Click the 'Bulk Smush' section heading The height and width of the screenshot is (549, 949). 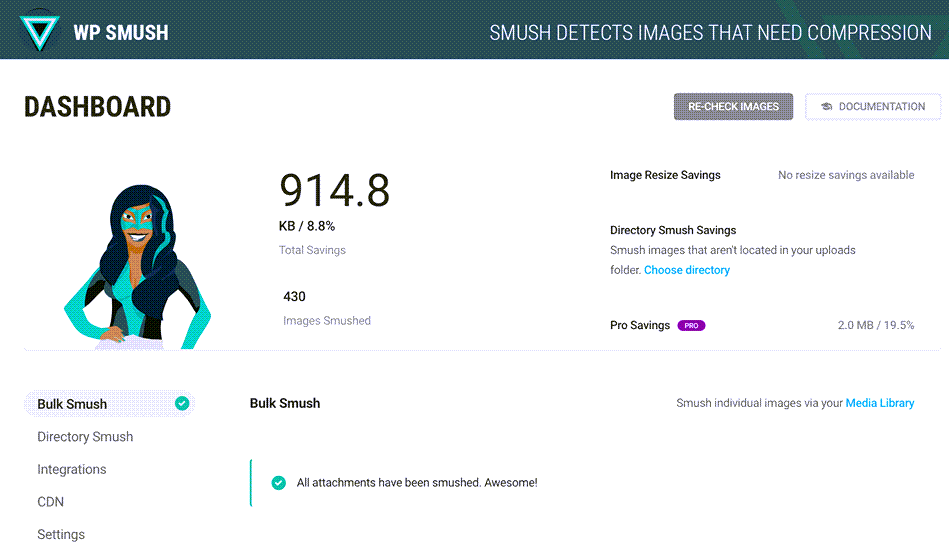pos(285,403)
